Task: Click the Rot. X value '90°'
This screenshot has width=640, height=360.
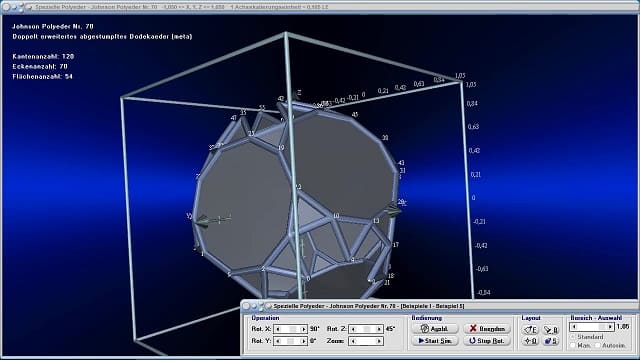Action: (x=314, y=329)
